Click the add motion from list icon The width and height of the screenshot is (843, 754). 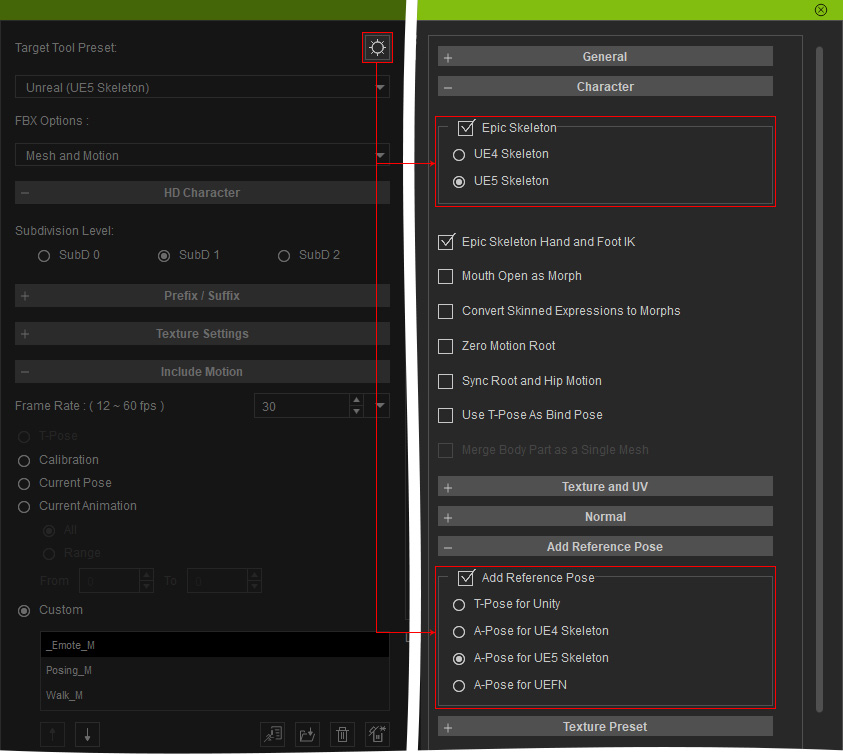[272, 735]
